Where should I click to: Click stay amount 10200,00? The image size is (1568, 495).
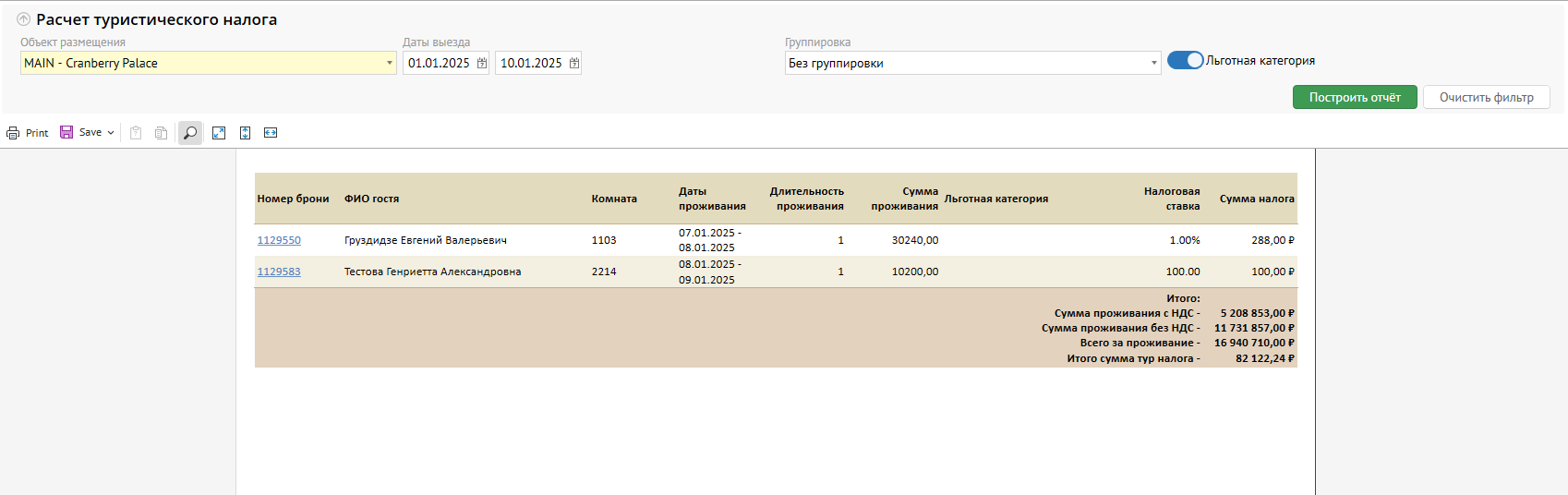click(x=915, y=272)
